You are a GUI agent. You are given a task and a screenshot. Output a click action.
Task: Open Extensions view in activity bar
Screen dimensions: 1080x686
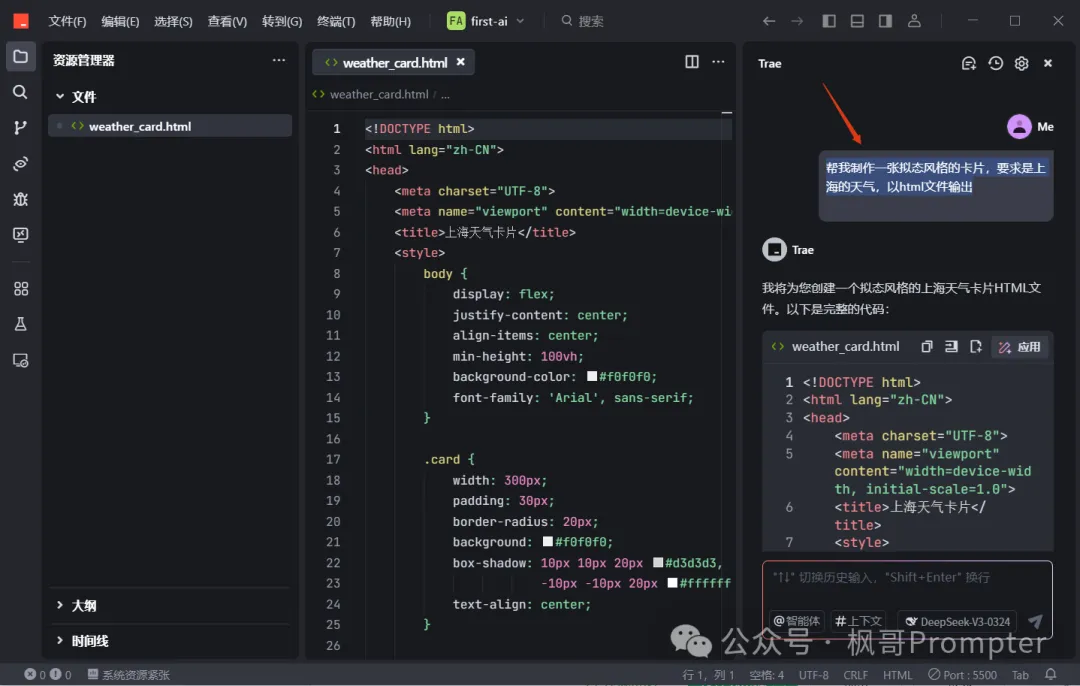[20, 289]
